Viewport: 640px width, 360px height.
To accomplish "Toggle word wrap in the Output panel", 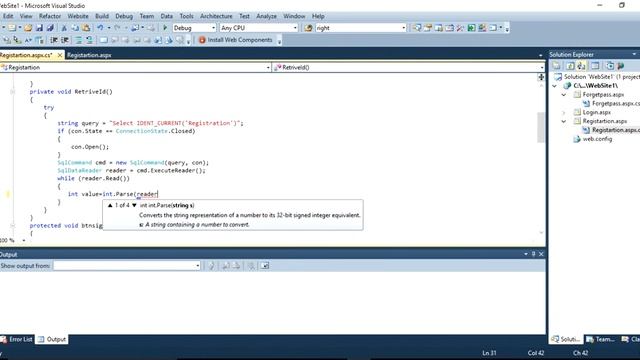I will coord(265,266).
